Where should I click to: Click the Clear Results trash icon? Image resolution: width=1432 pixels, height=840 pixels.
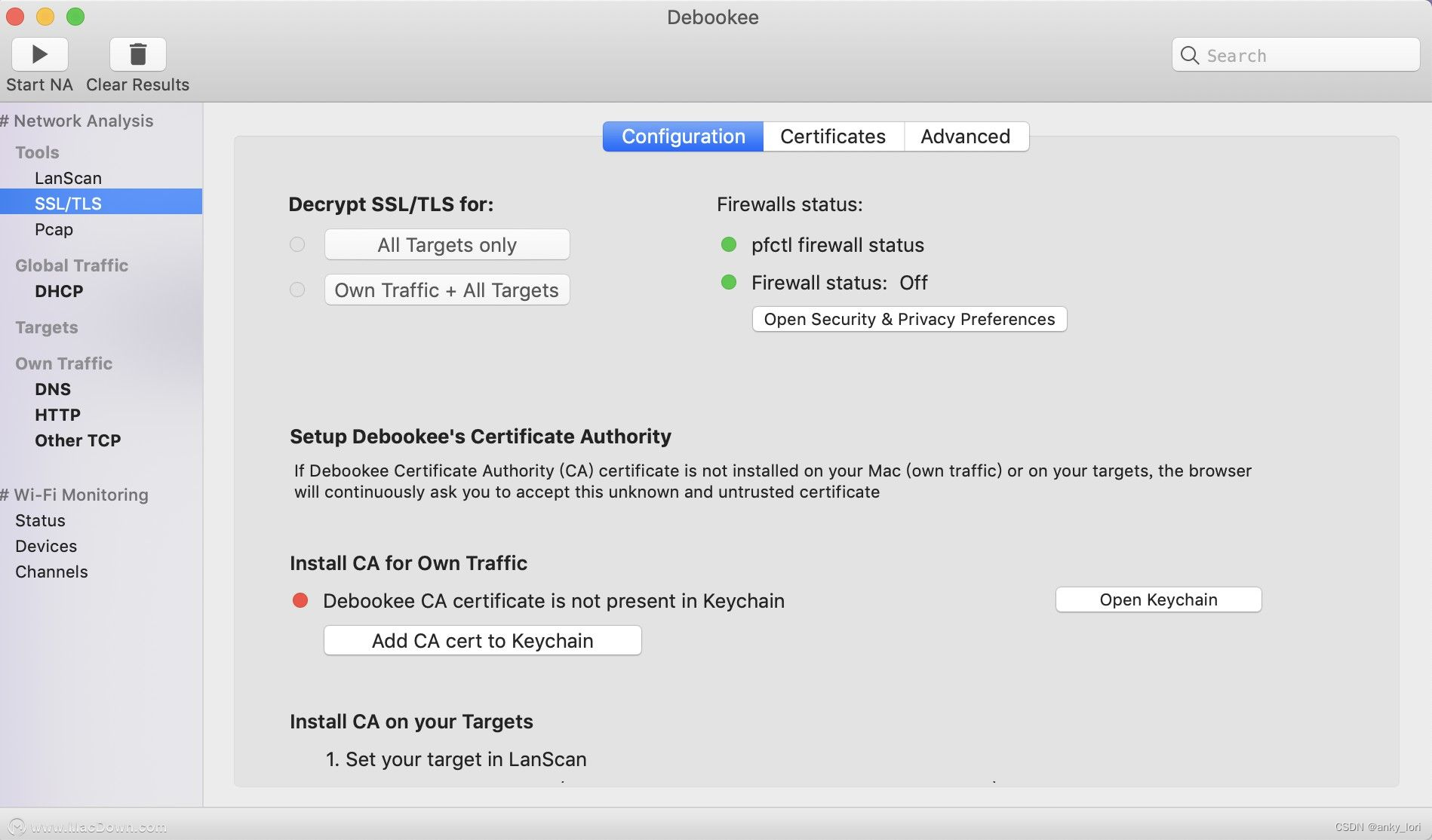(138, 54)
